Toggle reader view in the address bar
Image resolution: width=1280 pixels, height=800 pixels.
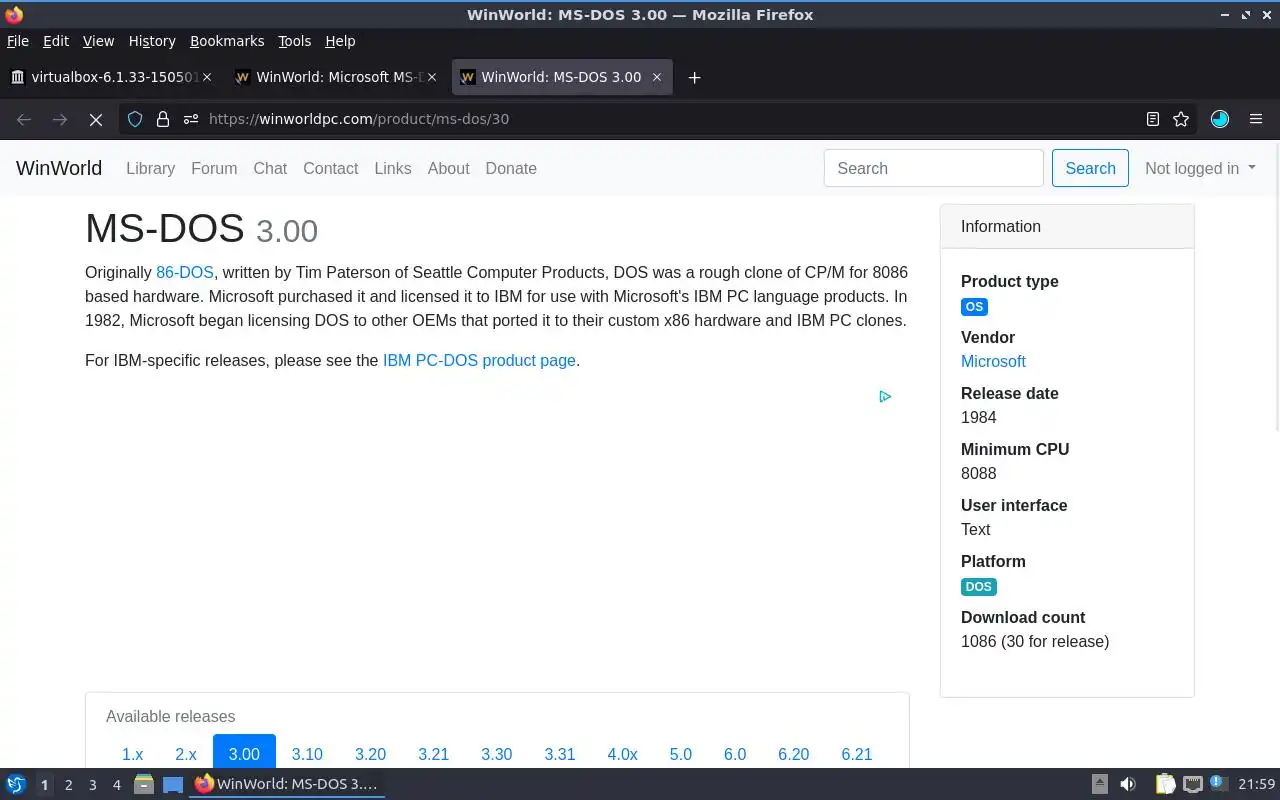point(1153,119)
